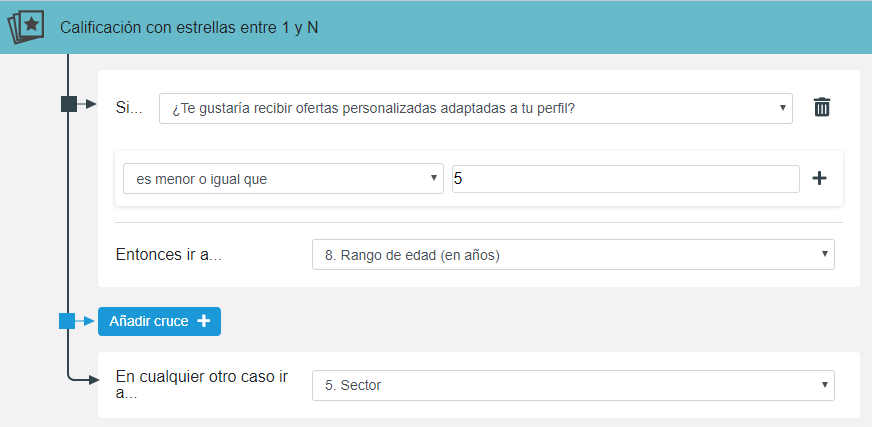
Task: Click the small arrow of the question dropdown
Action: click(782, 107)
